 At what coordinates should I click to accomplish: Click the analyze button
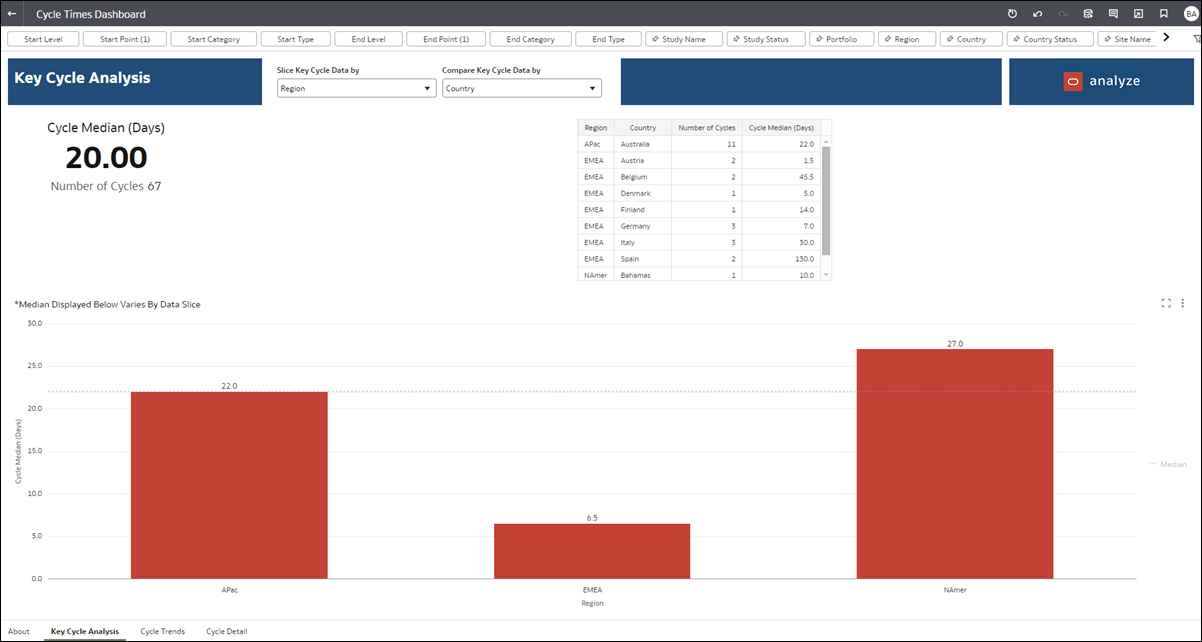click(1101, 81)
